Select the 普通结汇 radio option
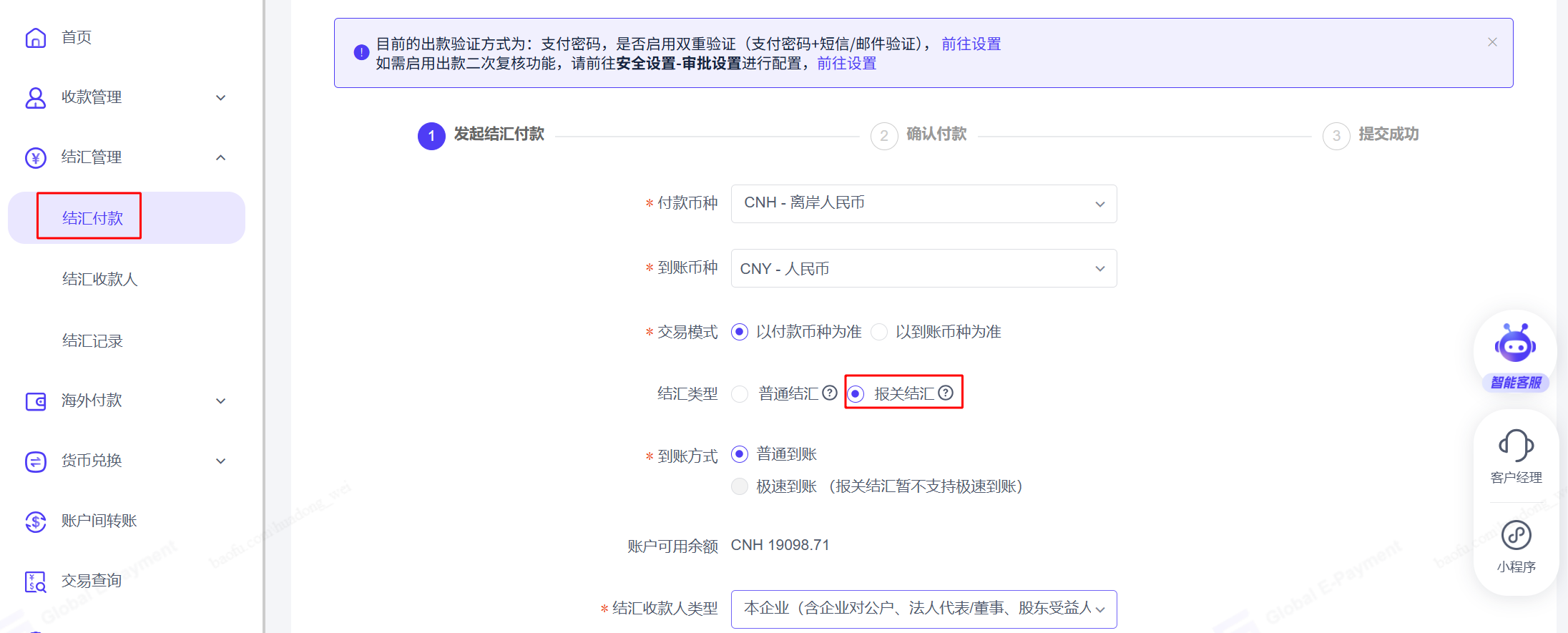The height and width of the screenshot is (633, 1568). [740, 394]
